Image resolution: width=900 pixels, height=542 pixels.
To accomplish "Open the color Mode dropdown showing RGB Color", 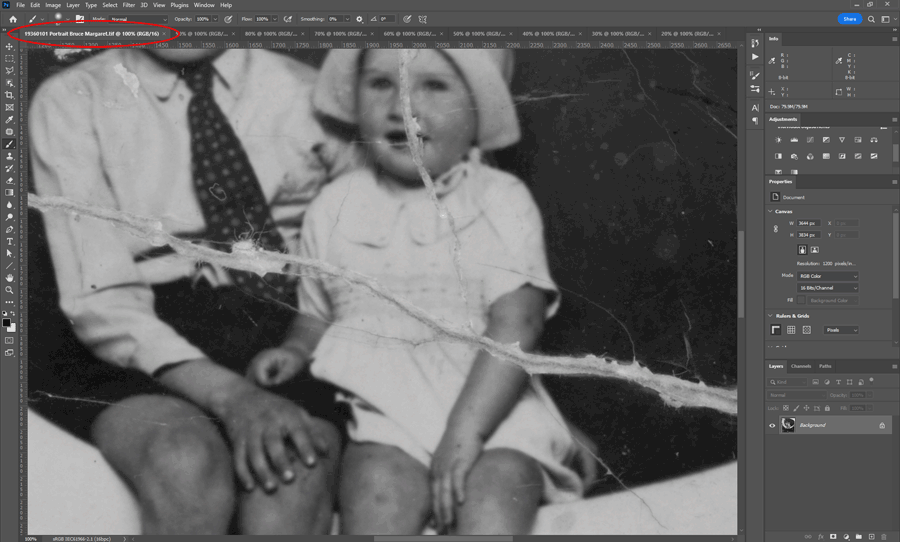I will tap(827, 276).
